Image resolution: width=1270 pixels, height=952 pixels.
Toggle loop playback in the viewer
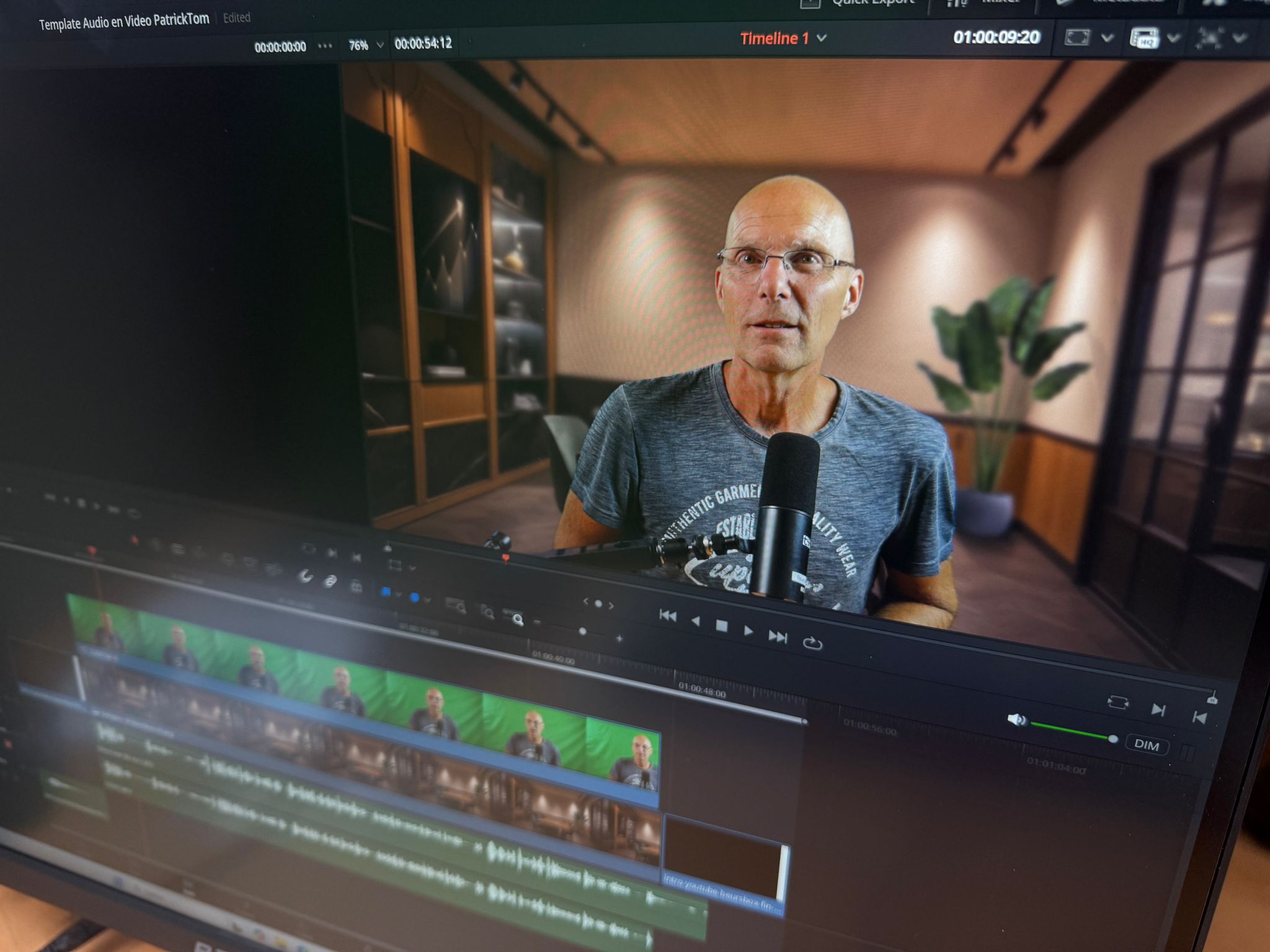tap(812, 643)
